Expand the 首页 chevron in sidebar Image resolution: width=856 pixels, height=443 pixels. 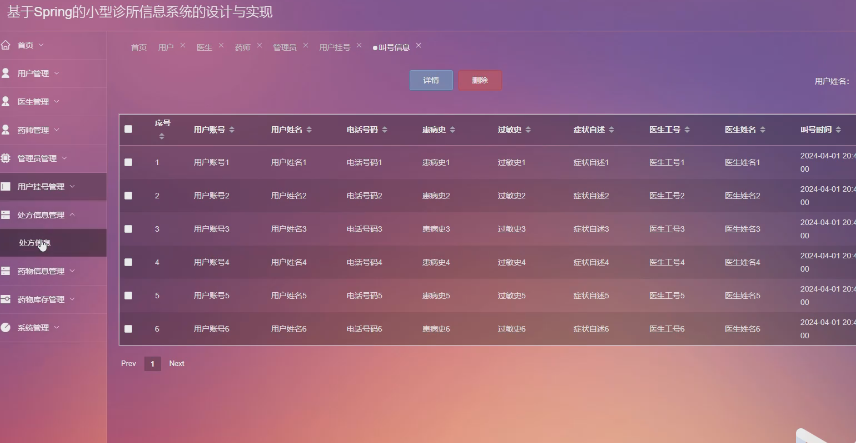click(x=41, y=45)
